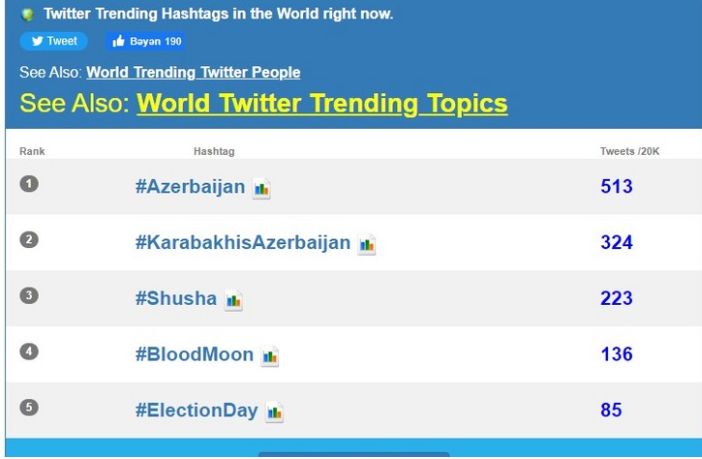This screenshot has height=459, width=702.
Task: Open chart icon beside #KarabakhisAzerbaijan
Action: pyautogui.click(x=367, y=245)
